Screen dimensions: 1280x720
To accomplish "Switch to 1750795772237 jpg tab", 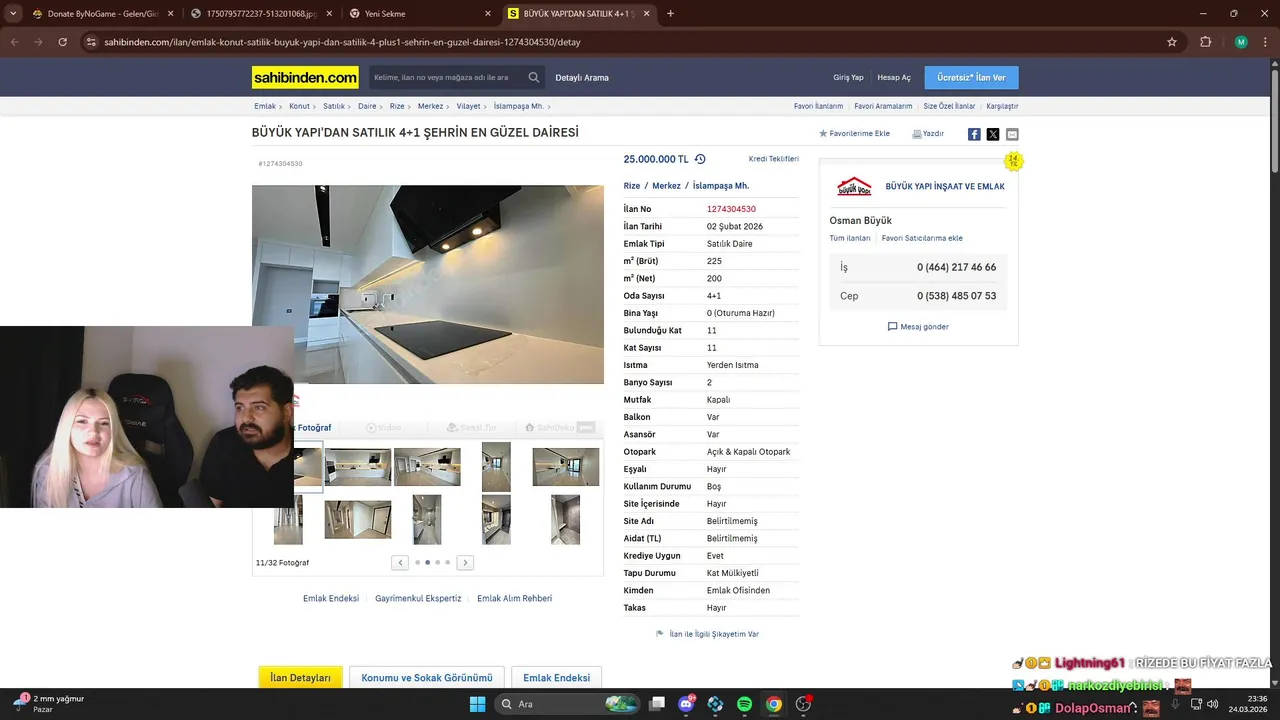I will coord(260,14).
